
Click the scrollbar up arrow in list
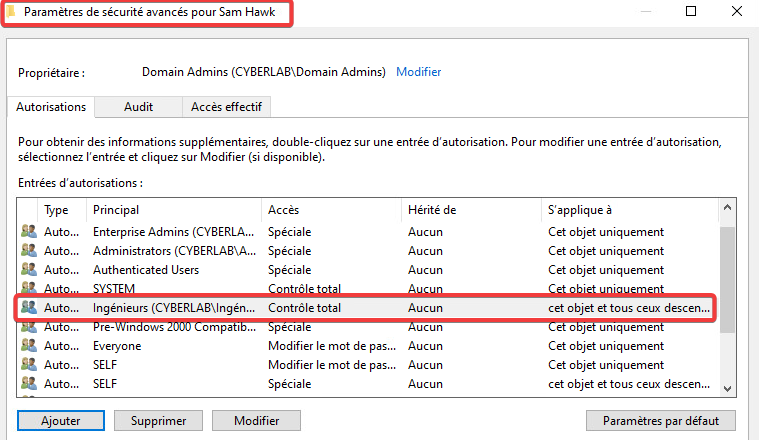[727, 208]
